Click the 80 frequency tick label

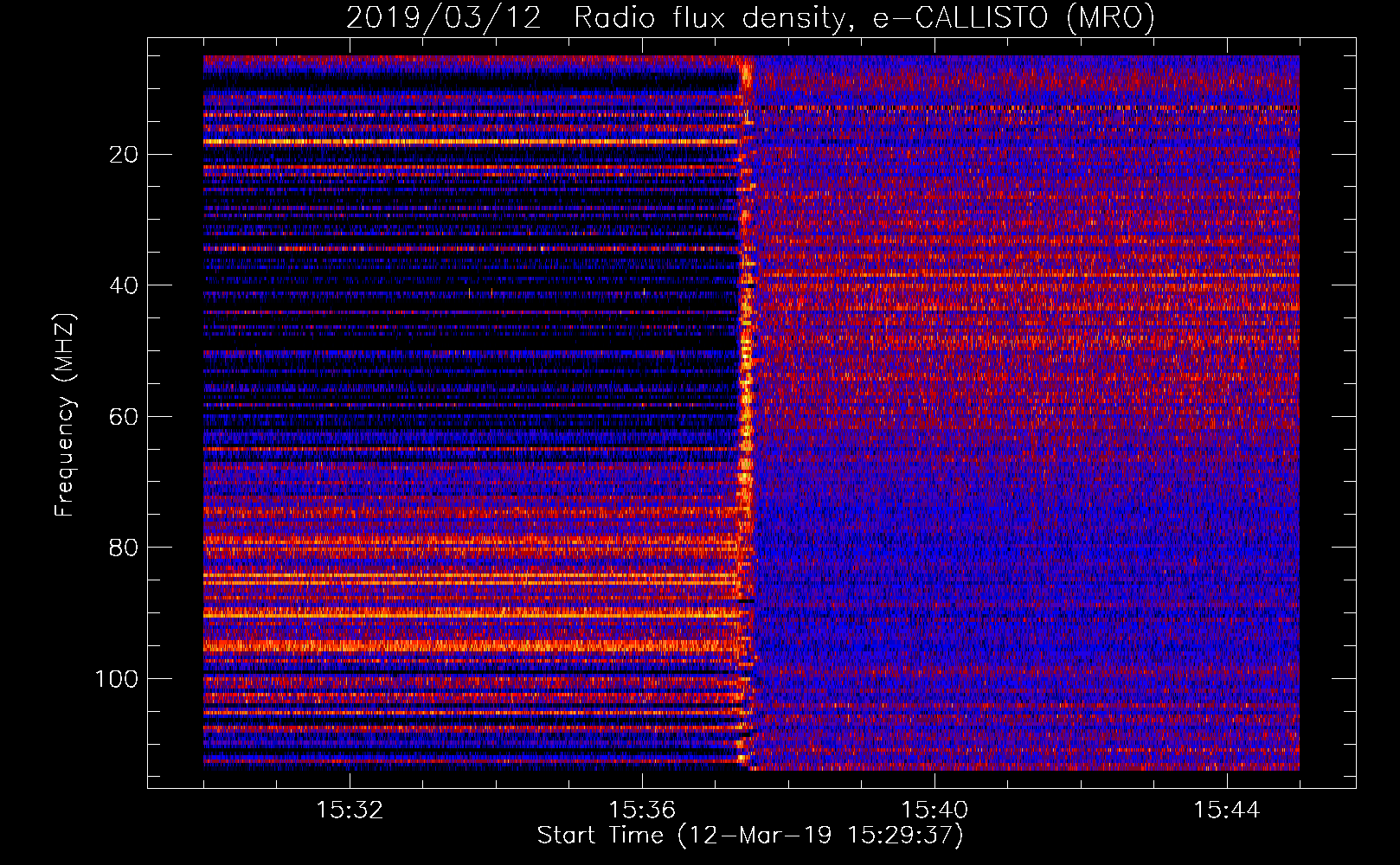(x=125, y=548)
